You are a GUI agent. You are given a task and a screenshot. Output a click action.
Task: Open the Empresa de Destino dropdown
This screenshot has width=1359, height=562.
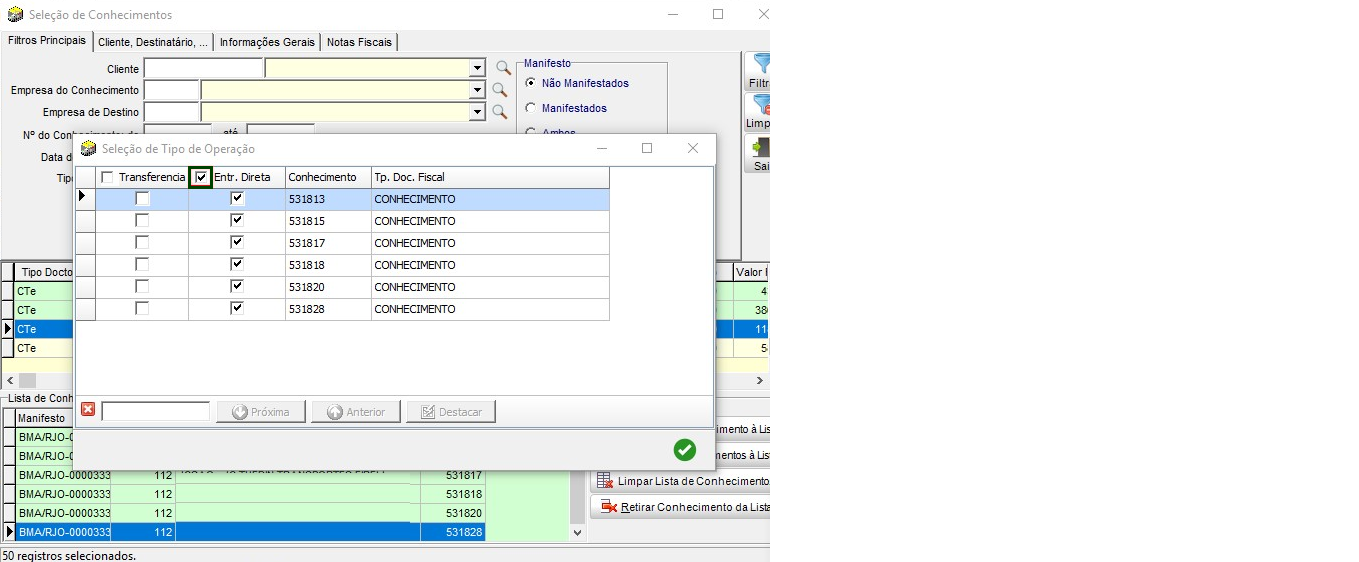pyautogui.click(x=477, y=112)
